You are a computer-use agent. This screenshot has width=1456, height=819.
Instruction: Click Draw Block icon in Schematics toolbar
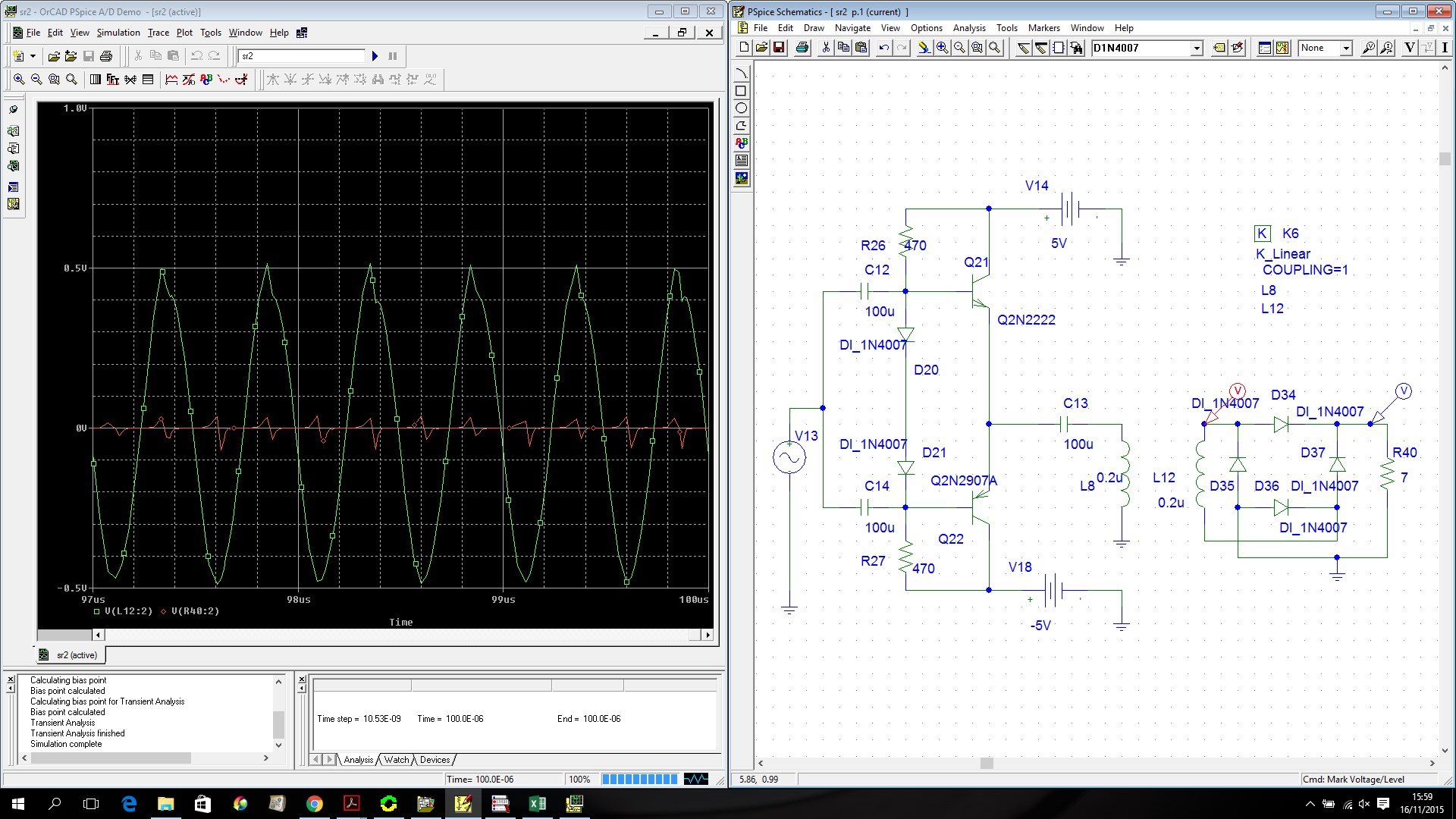[x=1059, y=48]
